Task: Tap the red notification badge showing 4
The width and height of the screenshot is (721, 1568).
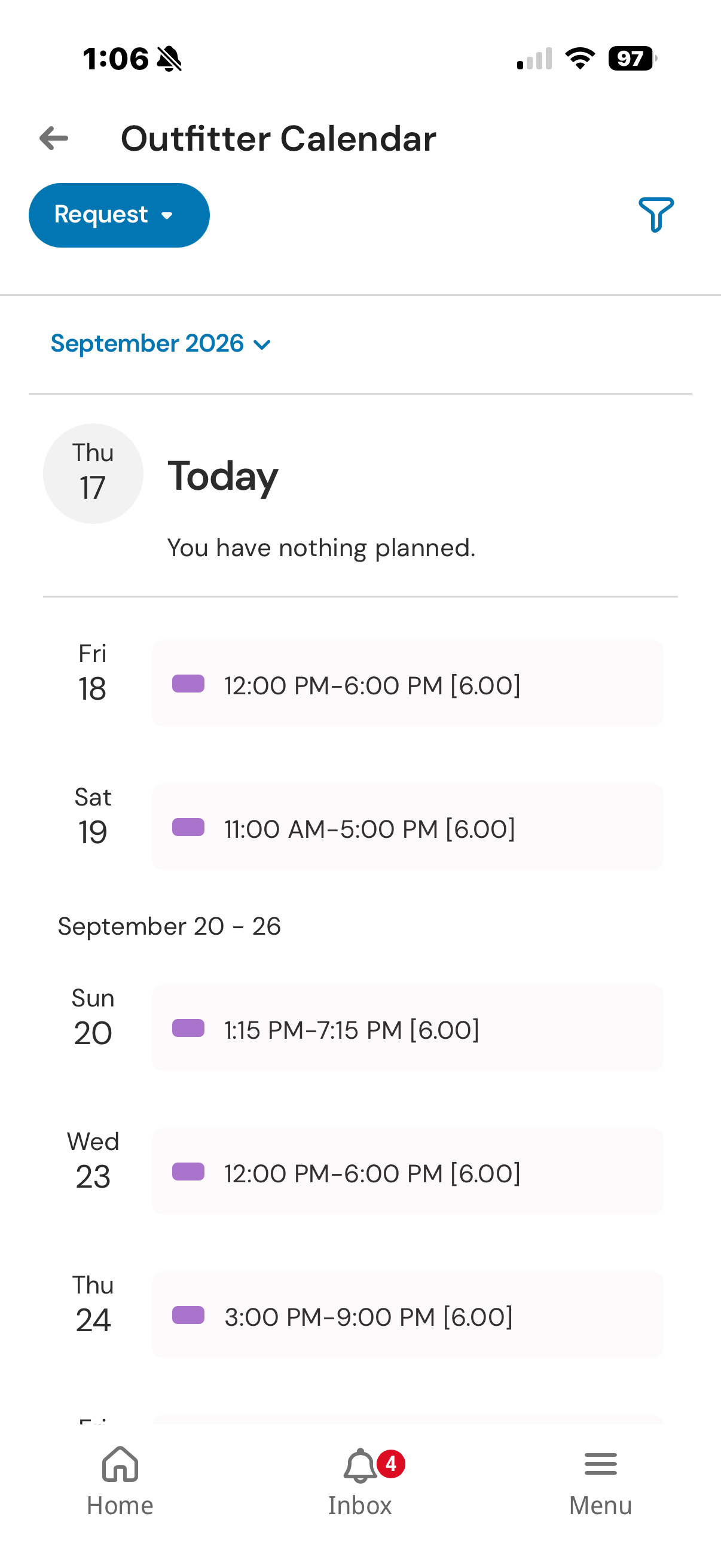Action: point(390,1464)
